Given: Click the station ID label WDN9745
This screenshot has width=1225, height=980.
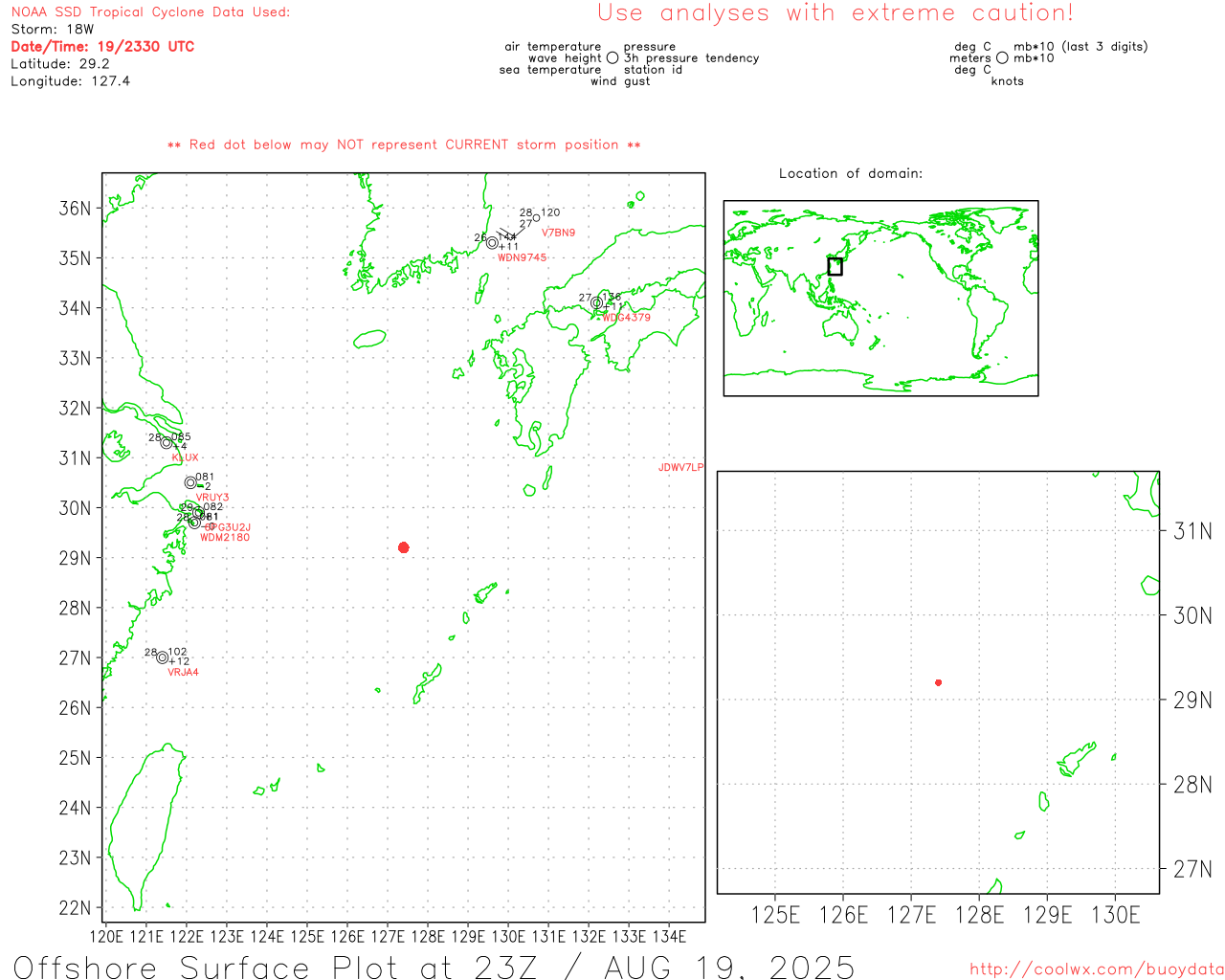Looking at the screenshot, I should (522, 257).
